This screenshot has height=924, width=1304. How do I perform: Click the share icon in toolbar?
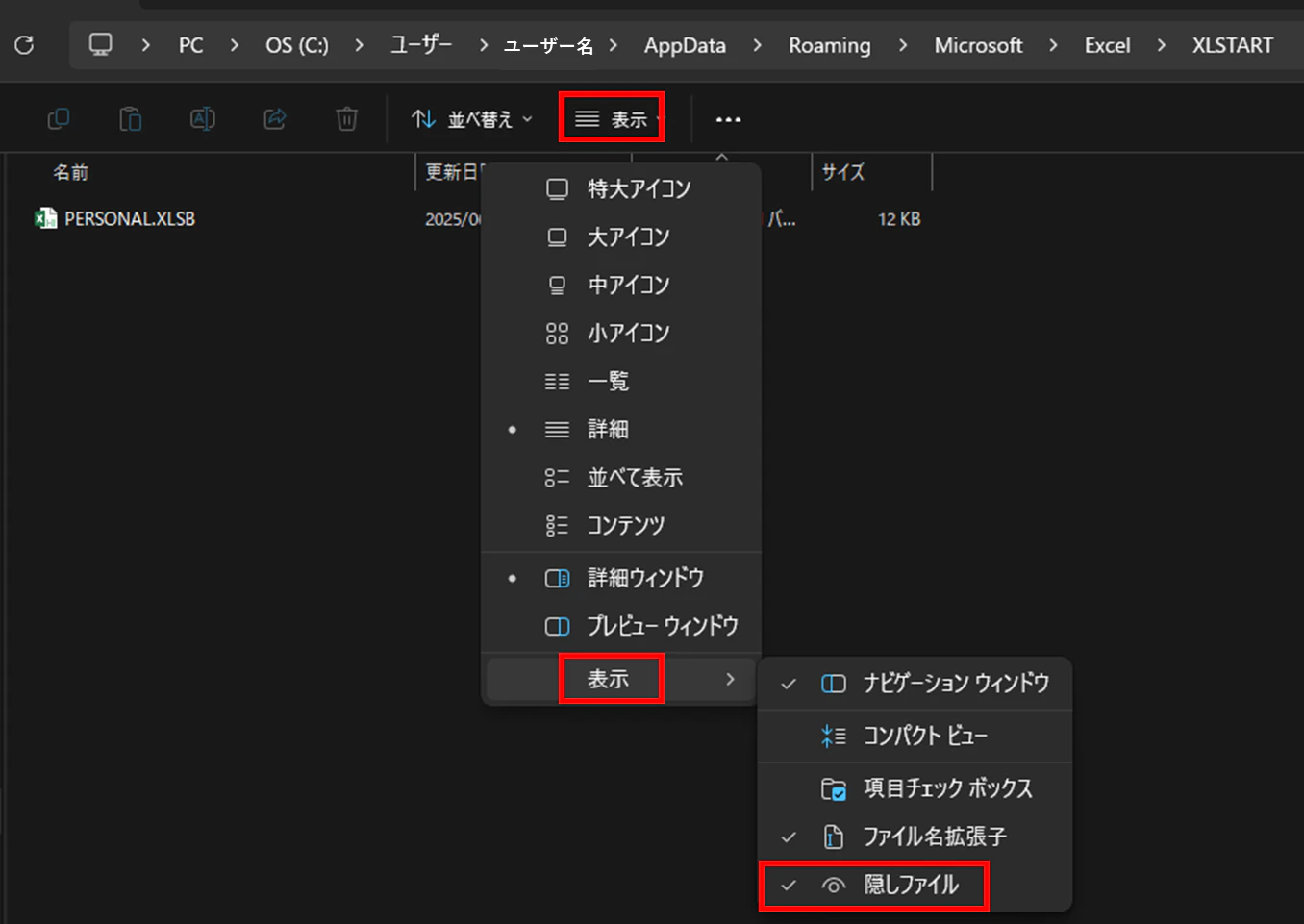(x=275, y=119)
